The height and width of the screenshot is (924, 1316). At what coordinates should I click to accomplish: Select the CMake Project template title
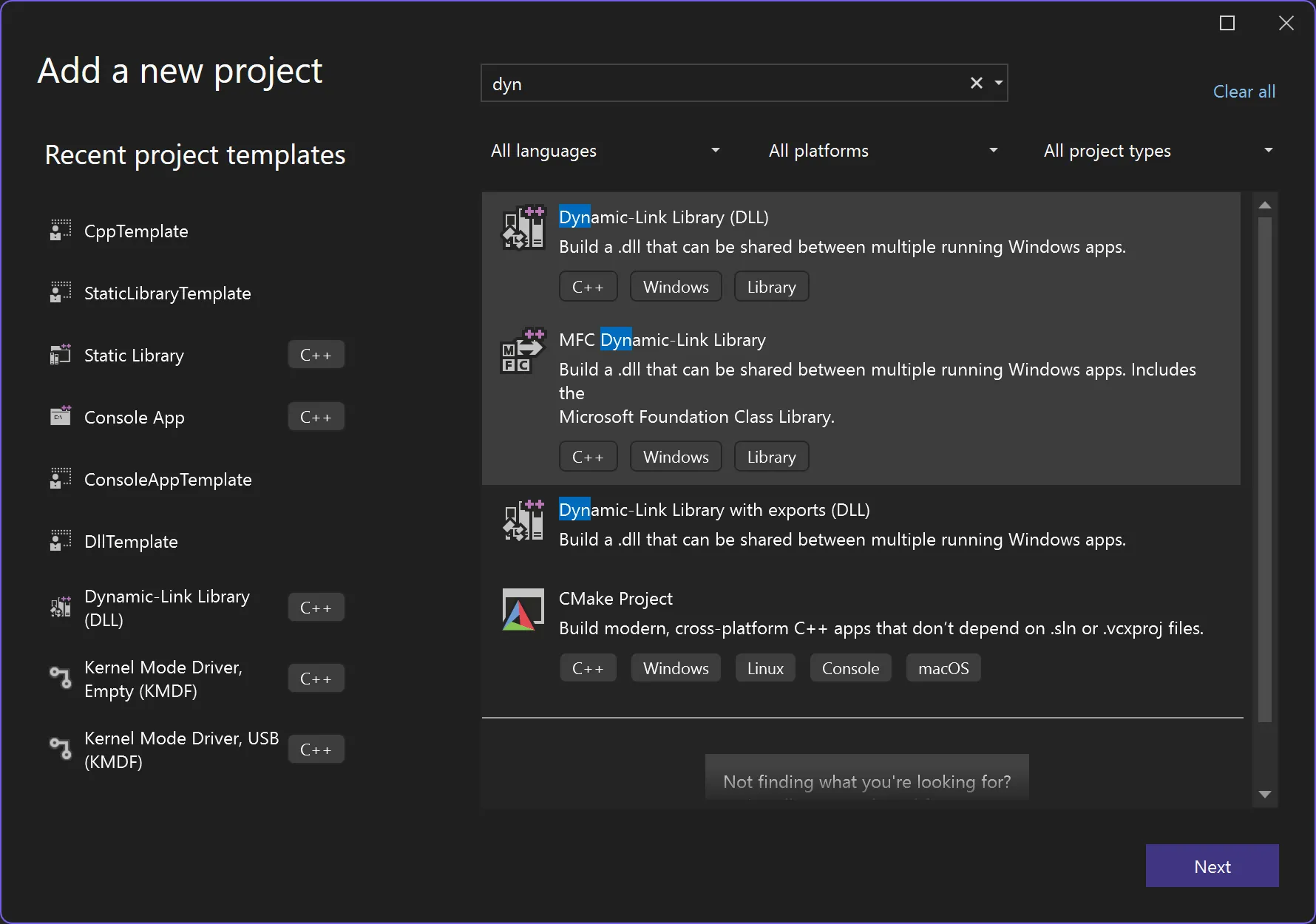(616, 599)
